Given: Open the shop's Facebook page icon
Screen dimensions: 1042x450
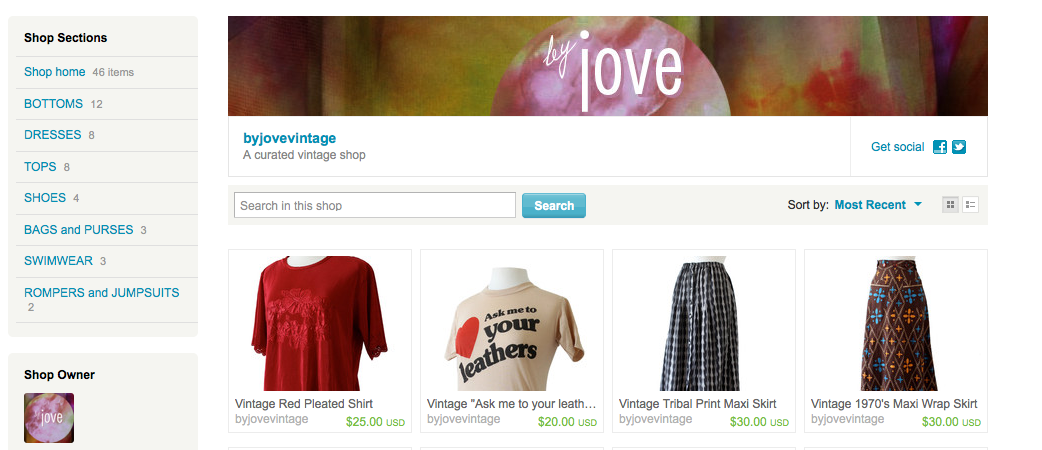Looking at the screenshot, I should (x=940, y=147).
